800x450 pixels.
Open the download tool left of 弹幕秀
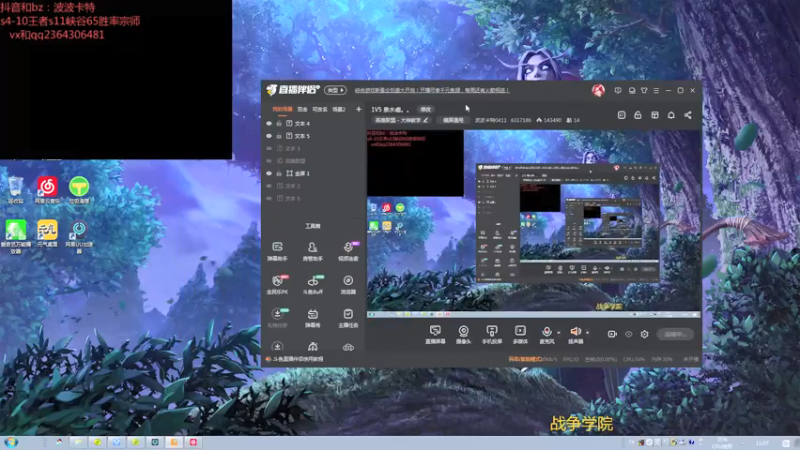277,317
